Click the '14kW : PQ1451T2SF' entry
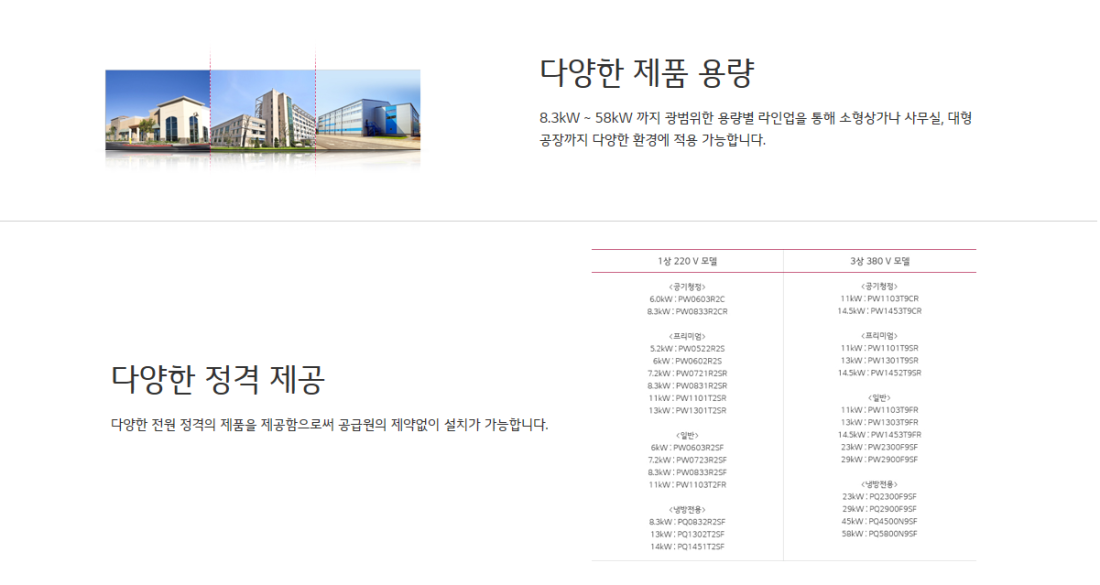 [688, 547]
